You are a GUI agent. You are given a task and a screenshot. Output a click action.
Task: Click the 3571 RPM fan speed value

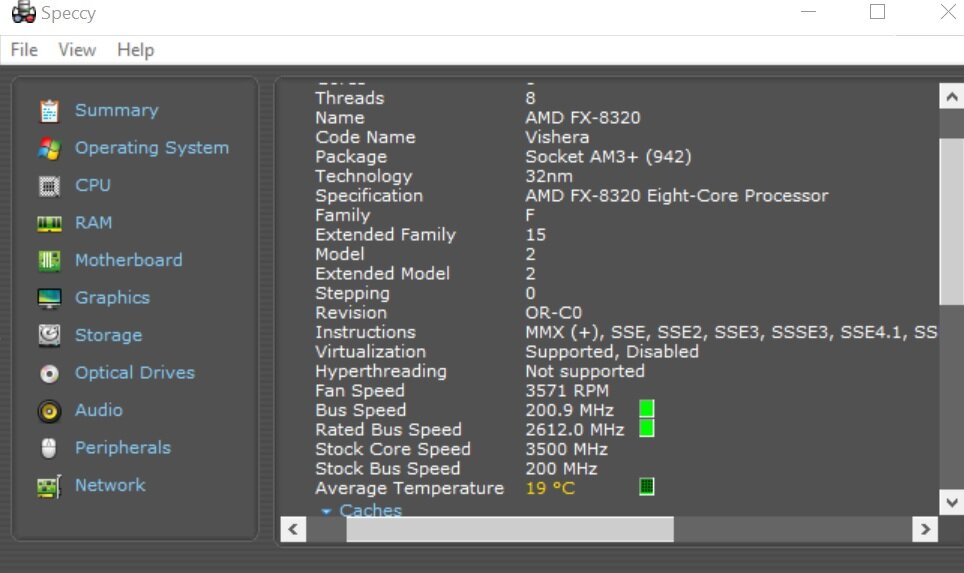pyautogui.click(x=567, y=391)
